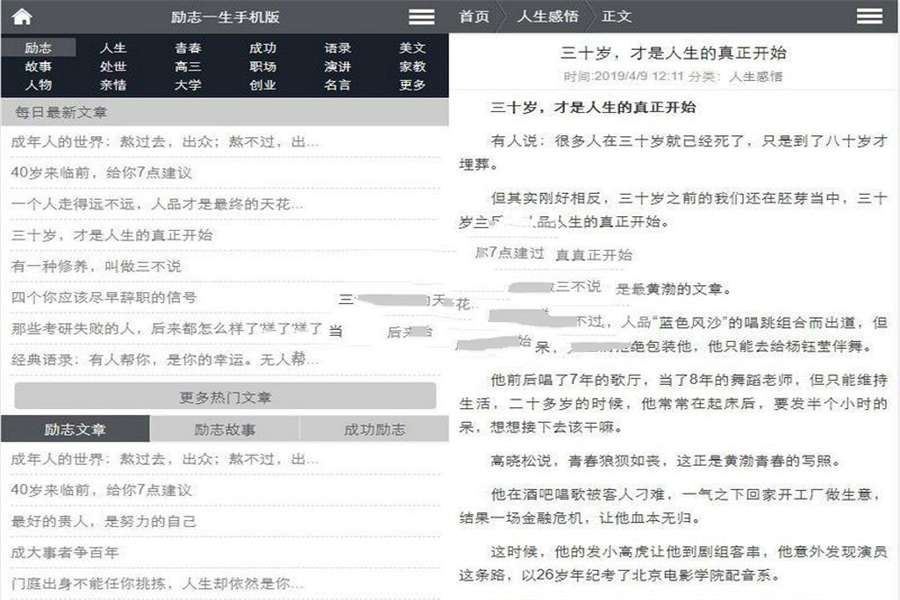The image size is (900, 600).
Task: Select 语录 category
Action: [338, 48]
